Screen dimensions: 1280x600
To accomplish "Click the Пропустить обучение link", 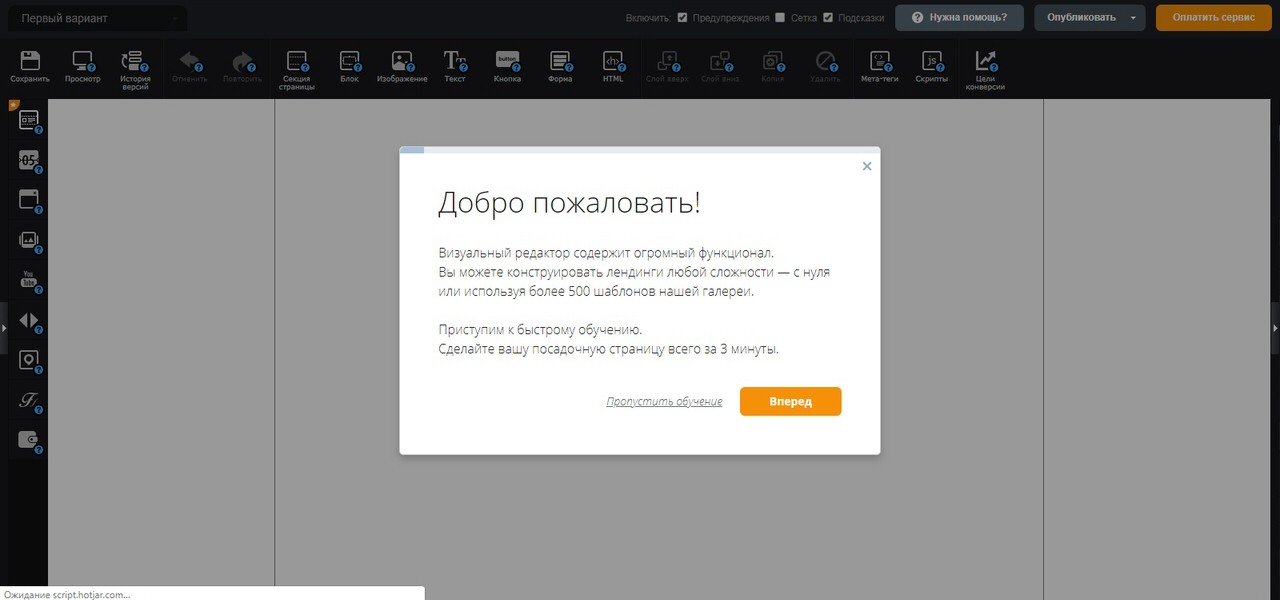I will pos(664,401).
